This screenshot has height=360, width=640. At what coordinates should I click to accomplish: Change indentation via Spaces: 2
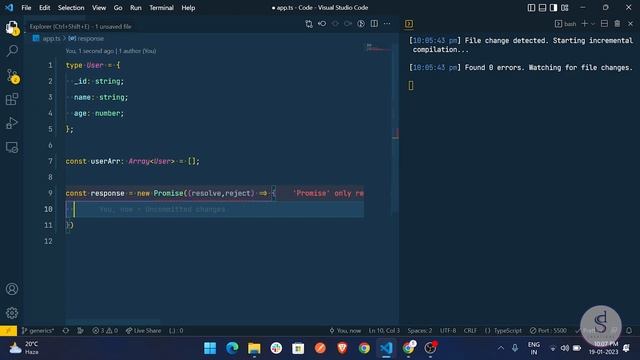[x=420, y=331]
